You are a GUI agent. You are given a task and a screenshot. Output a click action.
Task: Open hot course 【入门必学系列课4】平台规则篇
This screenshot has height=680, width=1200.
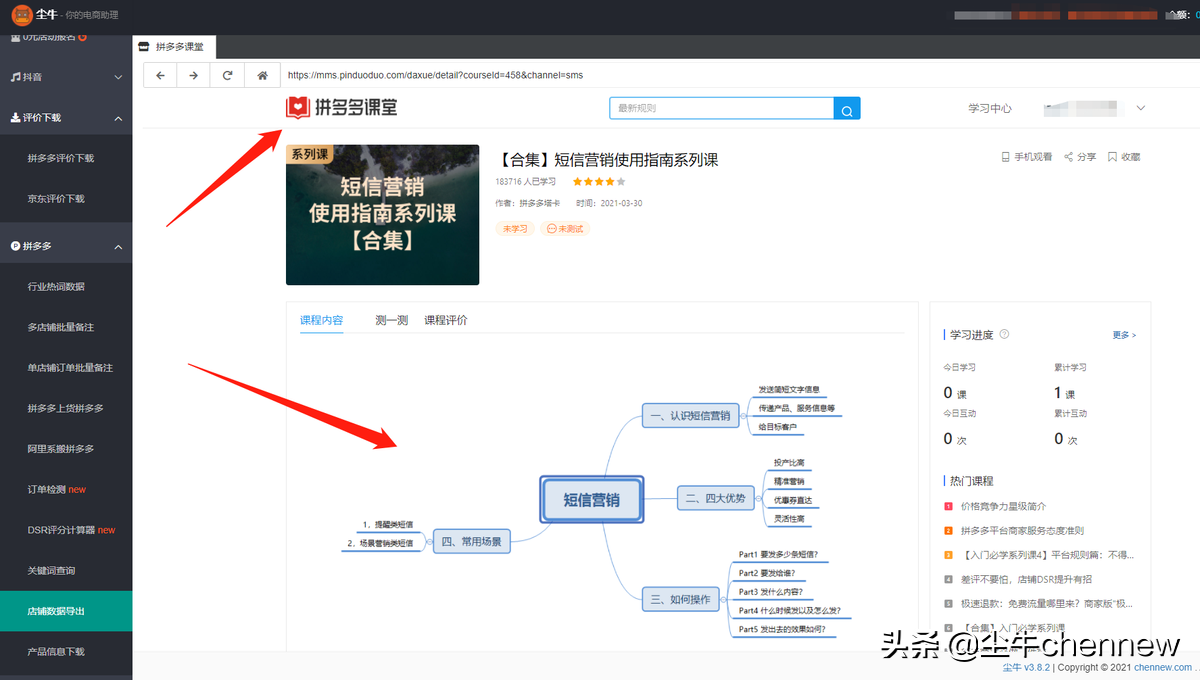click(1047, 554)
